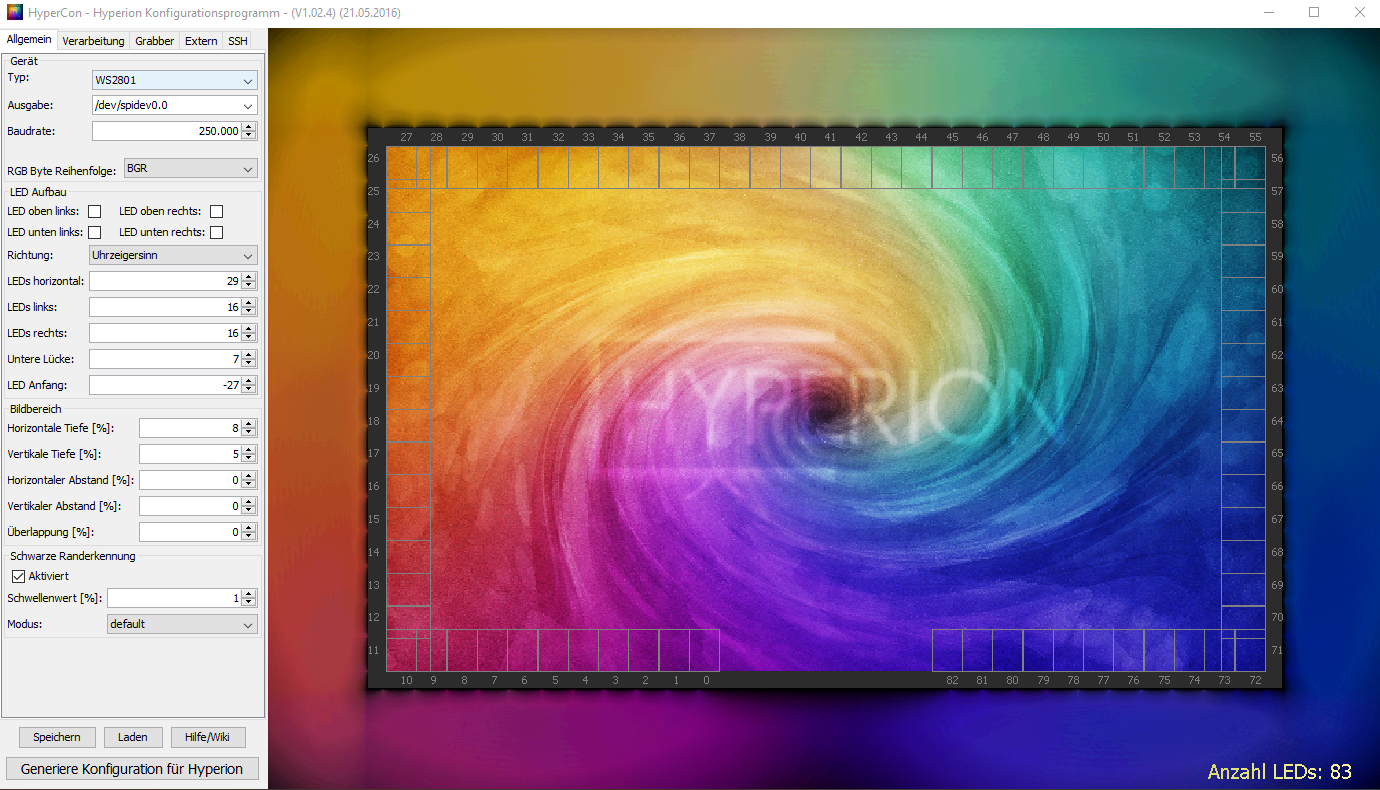Decrease Untere Lücke with down arrow
Screen dimensions: 1380x790
(249, 364)
